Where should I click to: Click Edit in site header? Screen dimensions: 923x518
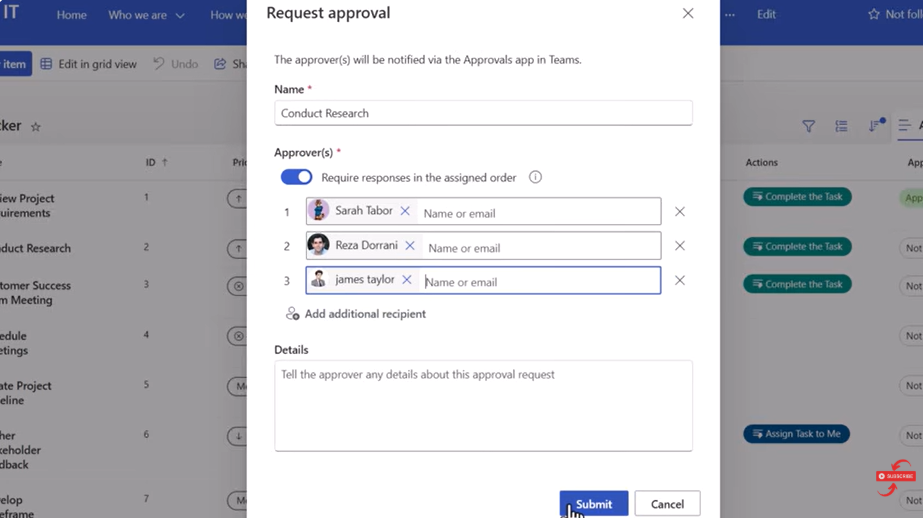pos(766,14)
